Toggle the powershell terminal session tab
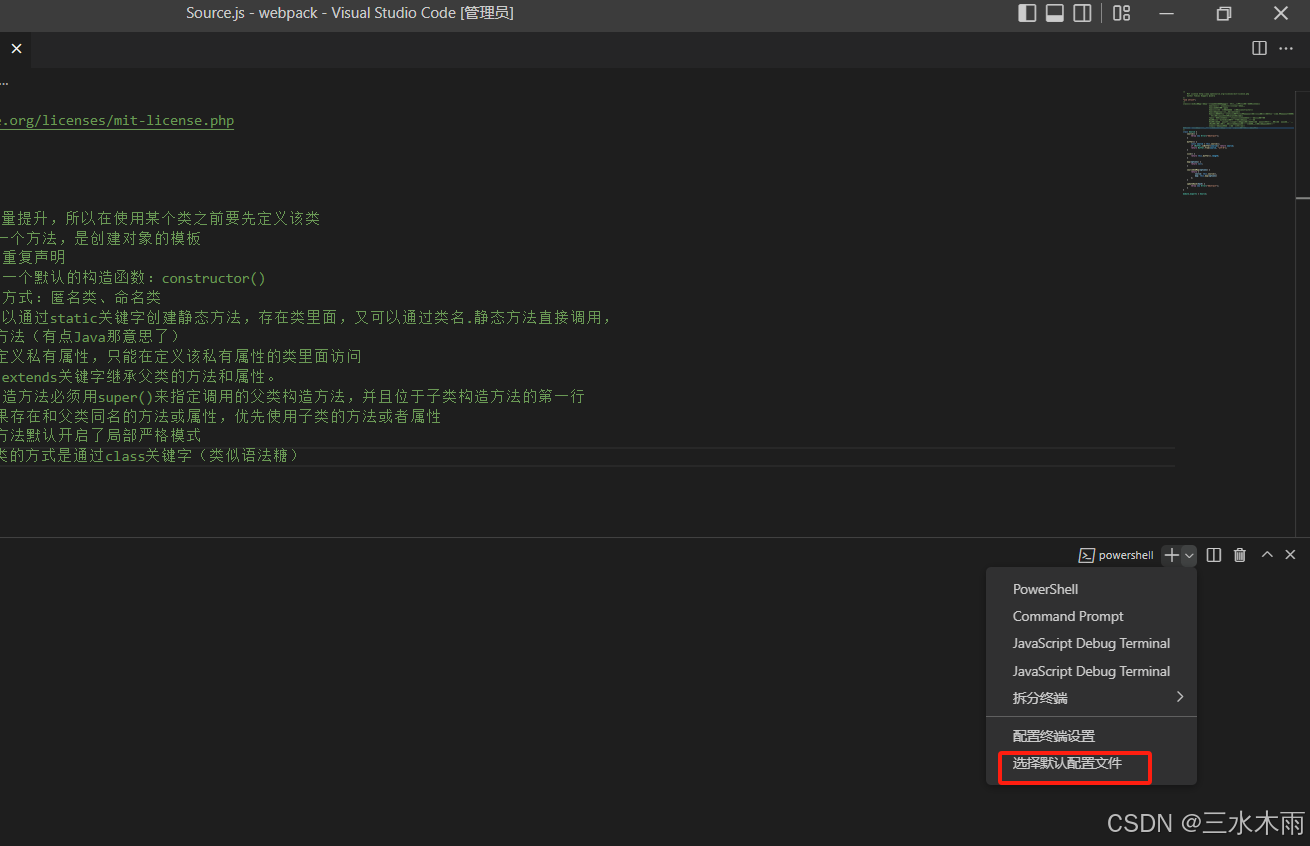Image resolution: width=1310 pixels, height=846 pixels. 1116,554
